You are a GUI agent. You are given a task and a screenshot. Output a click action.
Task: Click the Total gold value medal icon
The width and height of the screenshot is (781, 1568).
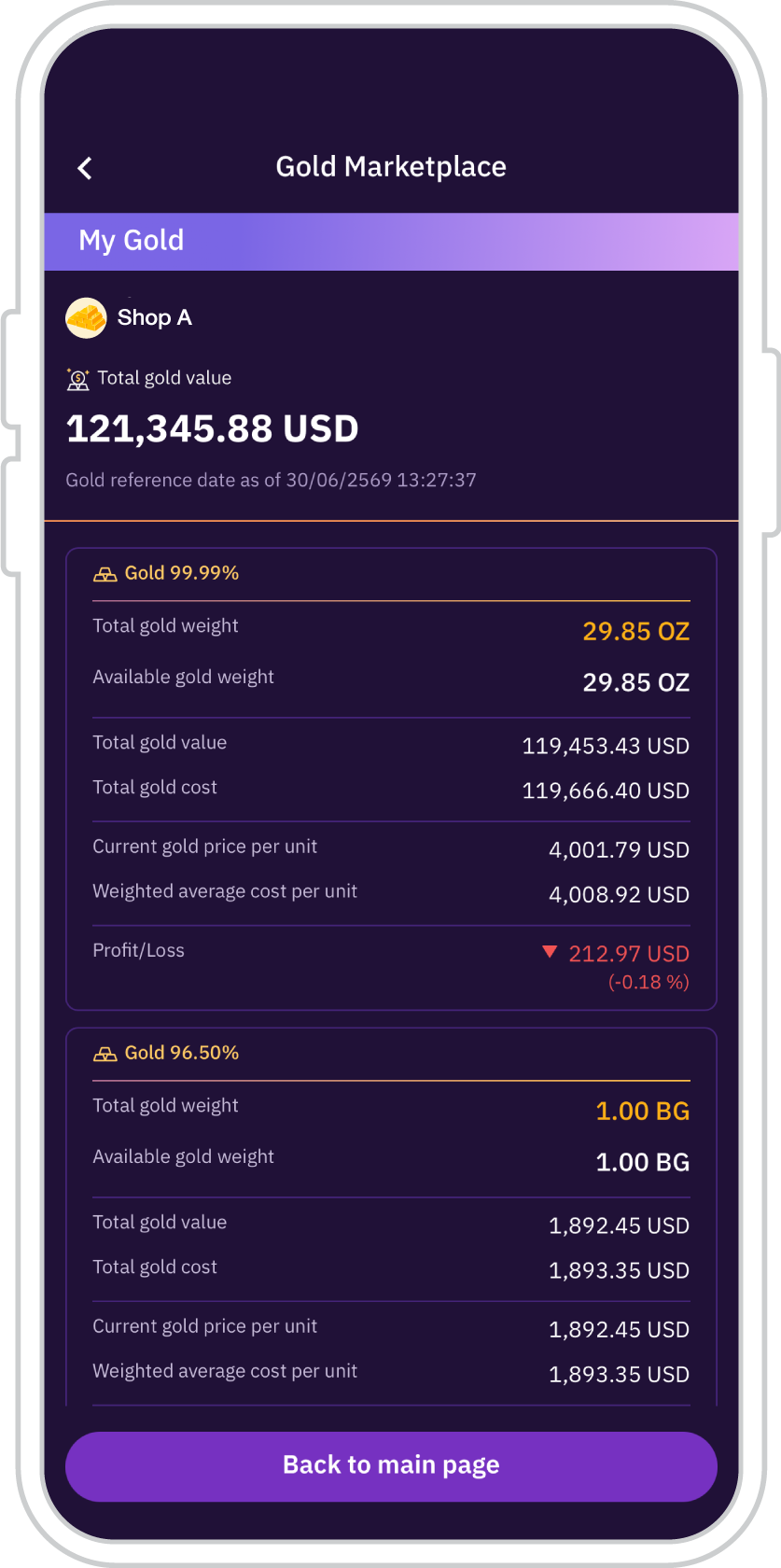click(x=78, y=379)
